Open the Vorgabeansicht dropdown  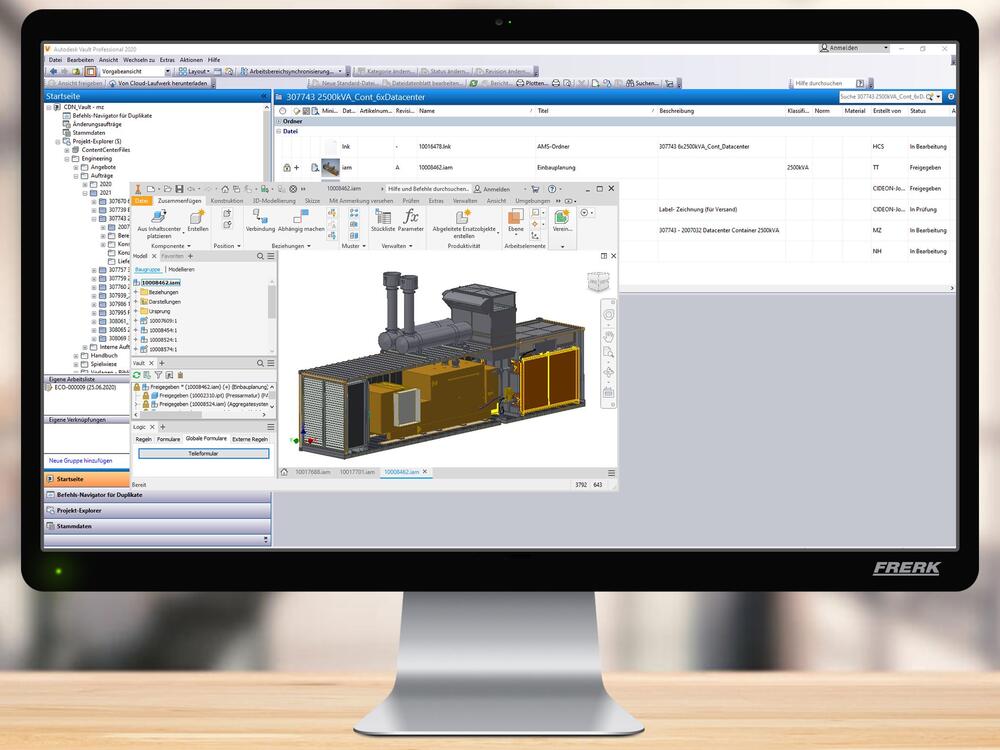[168, 71]
